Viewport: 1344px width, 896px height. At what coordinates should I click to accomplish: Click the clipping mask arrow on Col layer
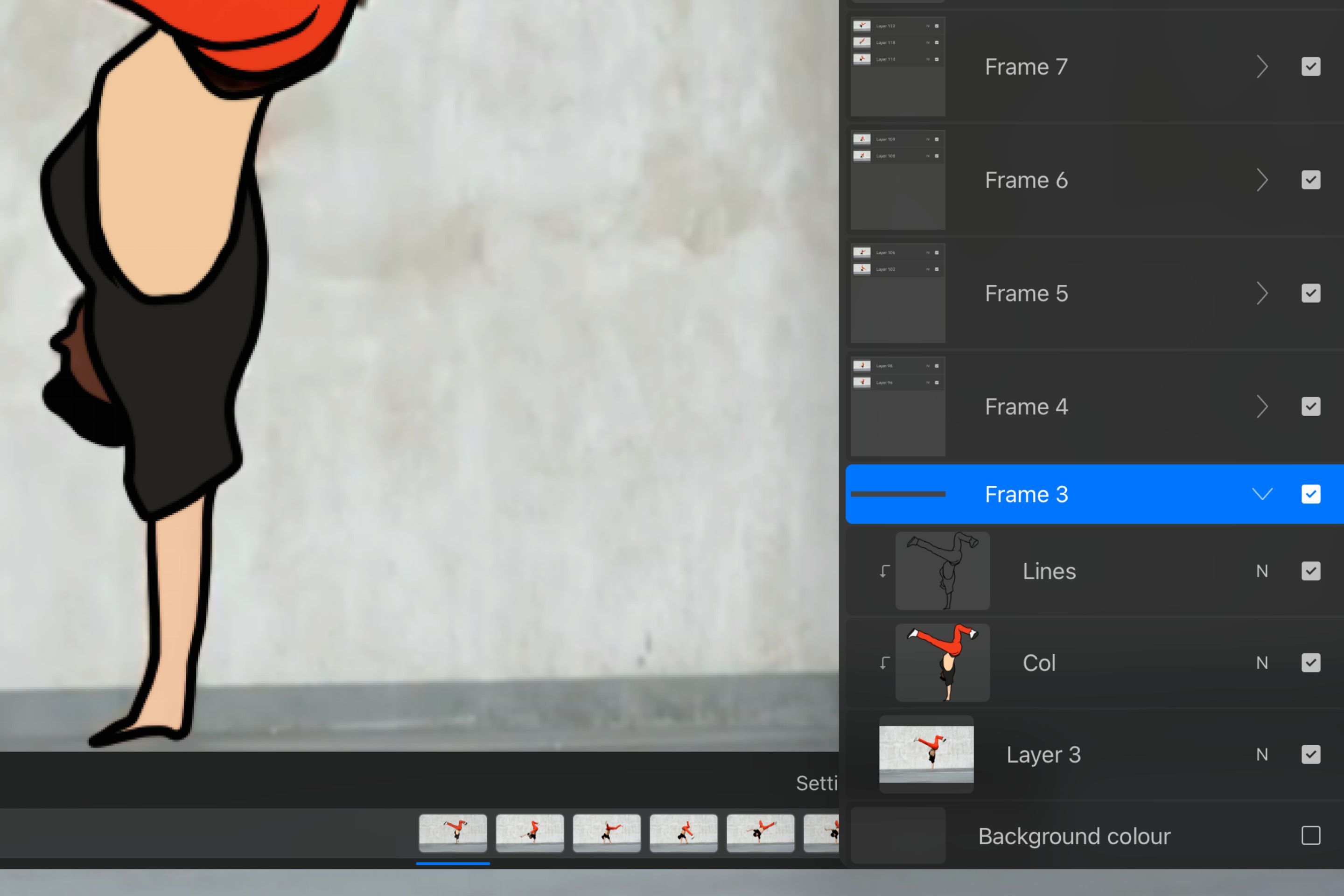(884, 662)
